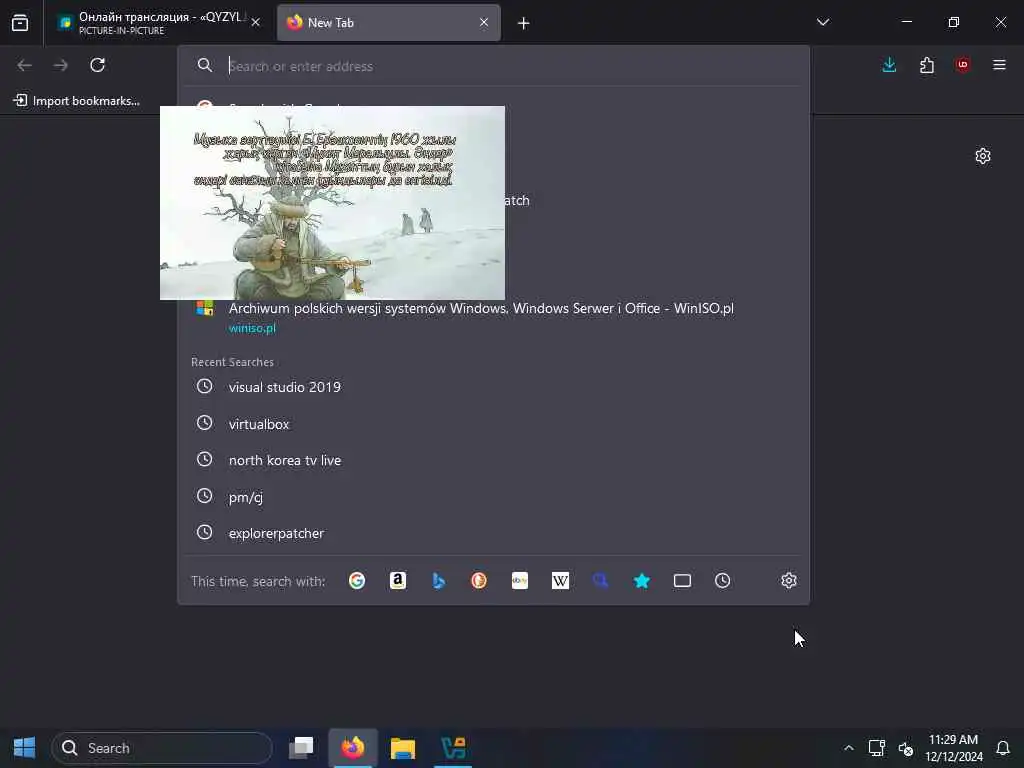
Task: Open WinISO.pl archive suggestion
Action: (x=493, y=317)
